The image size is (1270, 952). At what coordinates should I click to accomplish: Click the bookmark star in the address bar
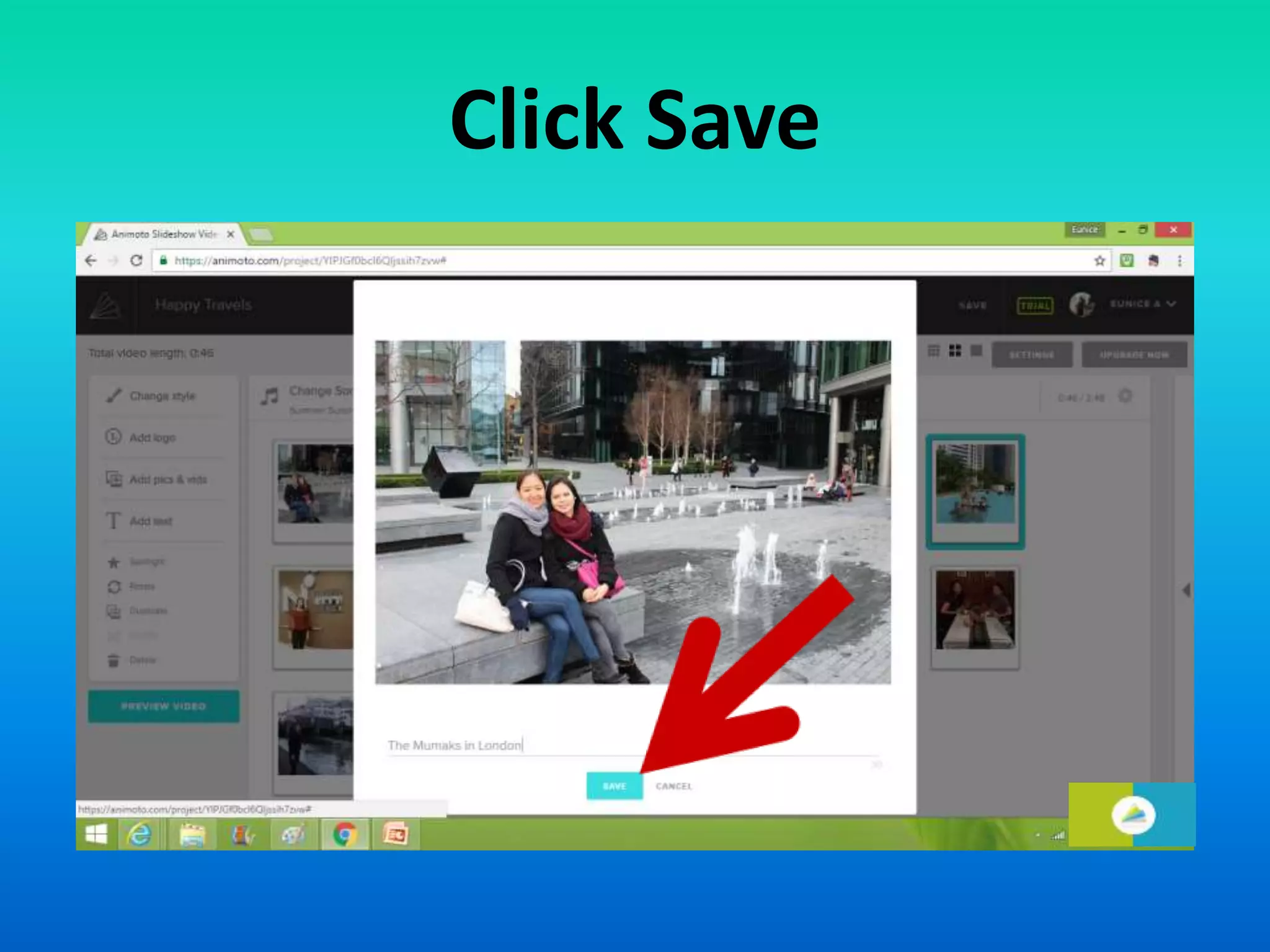click(1099, 261)
